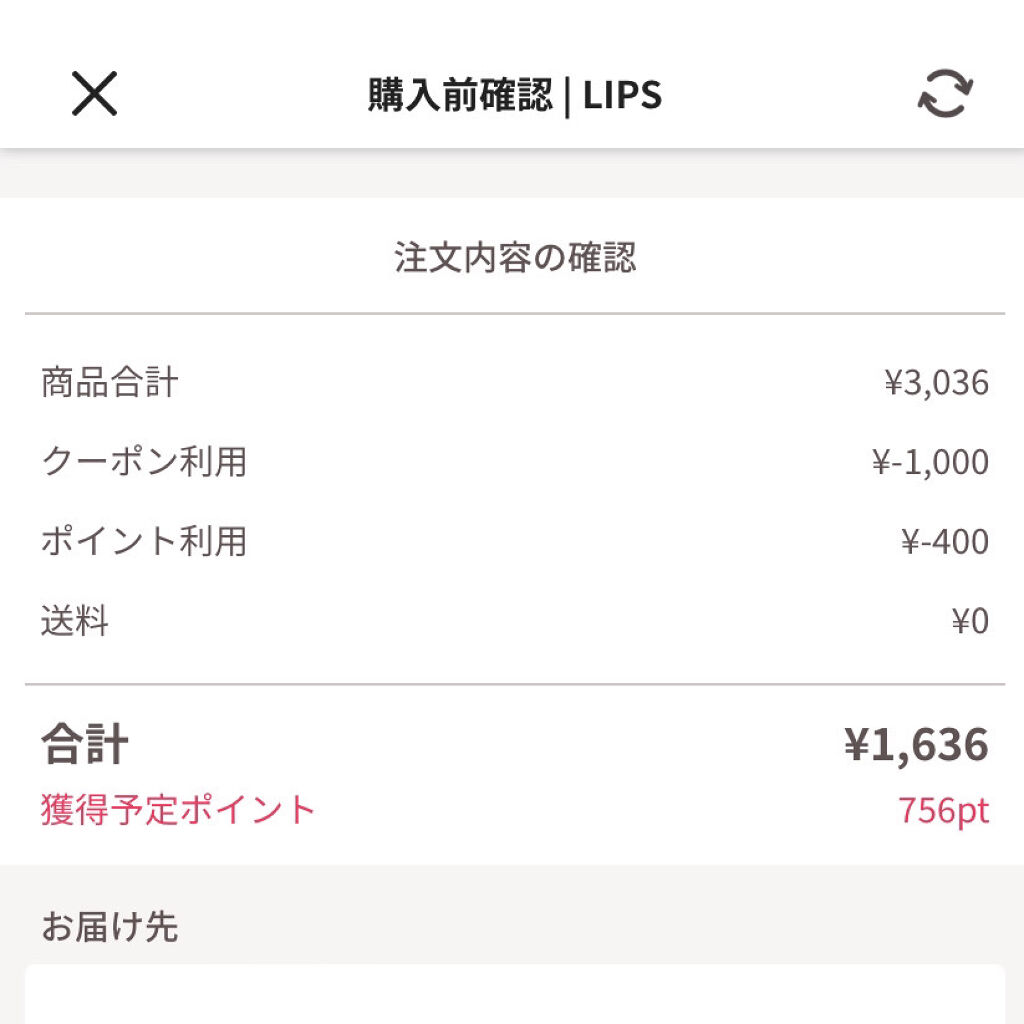This screenshot has height=1024, width=1024.
Task: Tap the bold 合計 total label
Action: (x=85, y=745)
